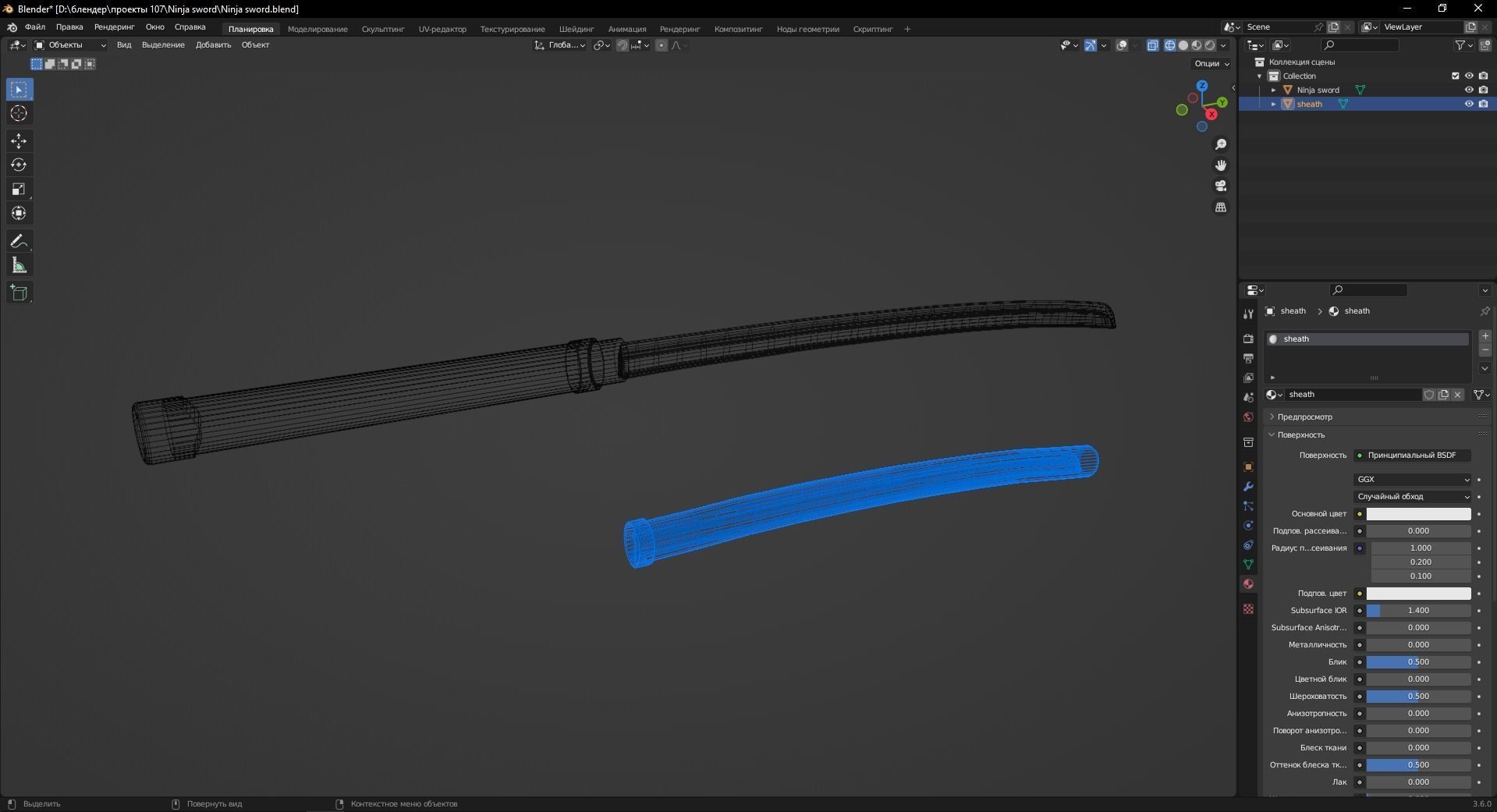Viewport: 1497px width, 812px height.
Task: Activate the Transform tool
Action: (19, 213)
